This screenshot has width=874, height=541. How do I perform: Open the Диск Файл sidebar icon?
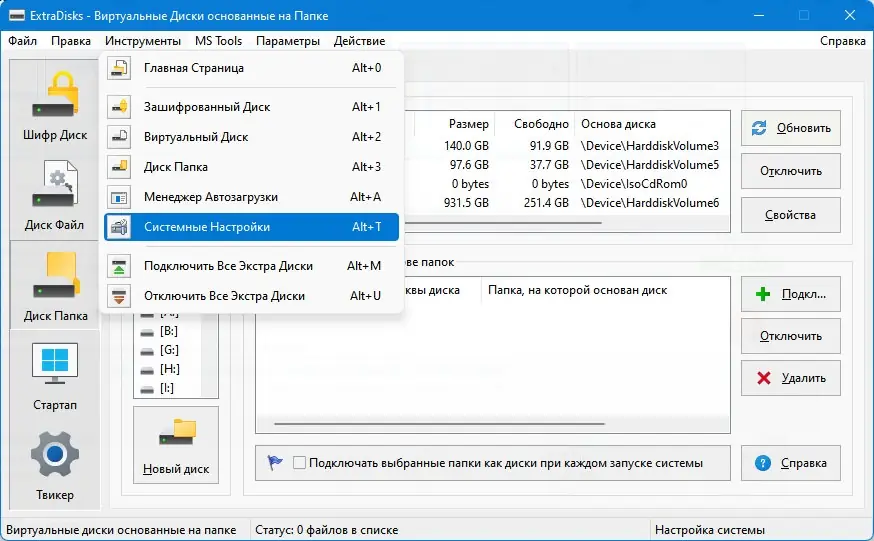click(55, 183)
